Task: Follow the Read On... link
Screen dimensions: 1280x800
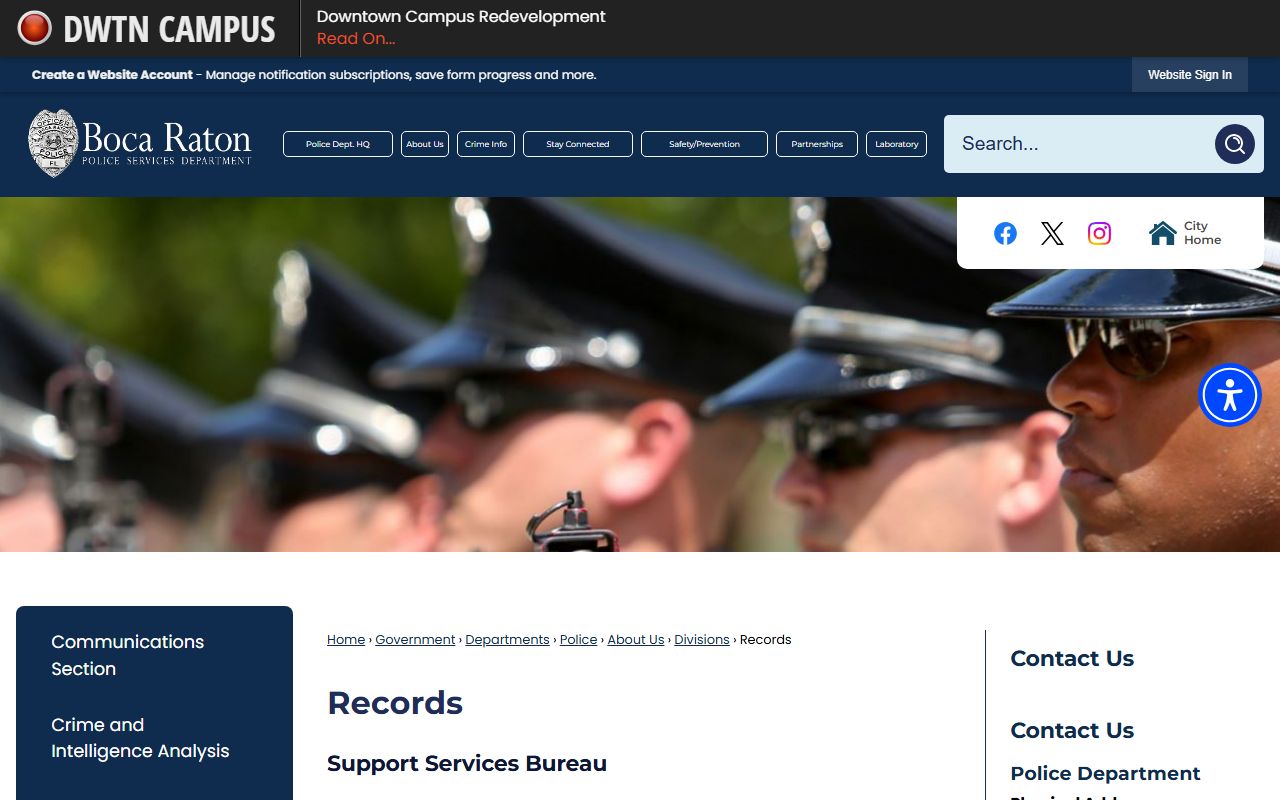Action: click(356, 39)
